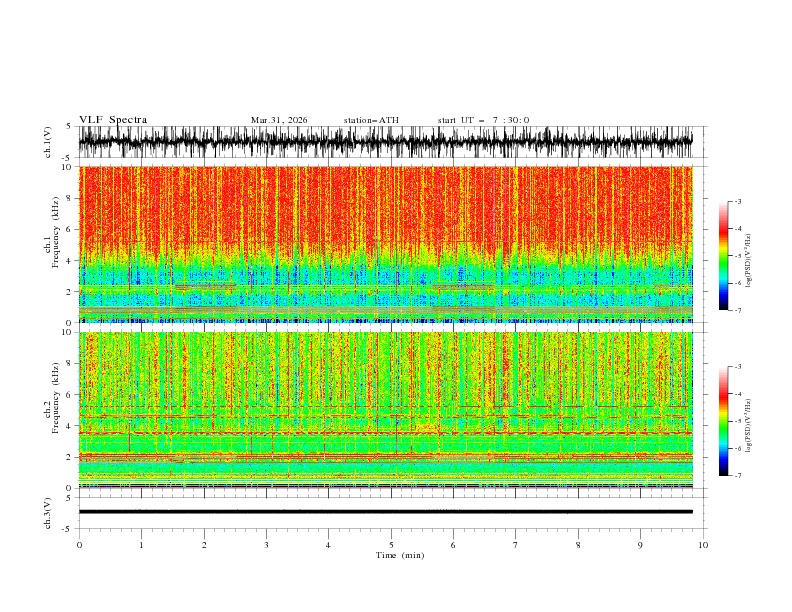Click the "VLF Spectra" title text
Image resolution: width=792 pixels, height=612 pixels.
point(113,120)
